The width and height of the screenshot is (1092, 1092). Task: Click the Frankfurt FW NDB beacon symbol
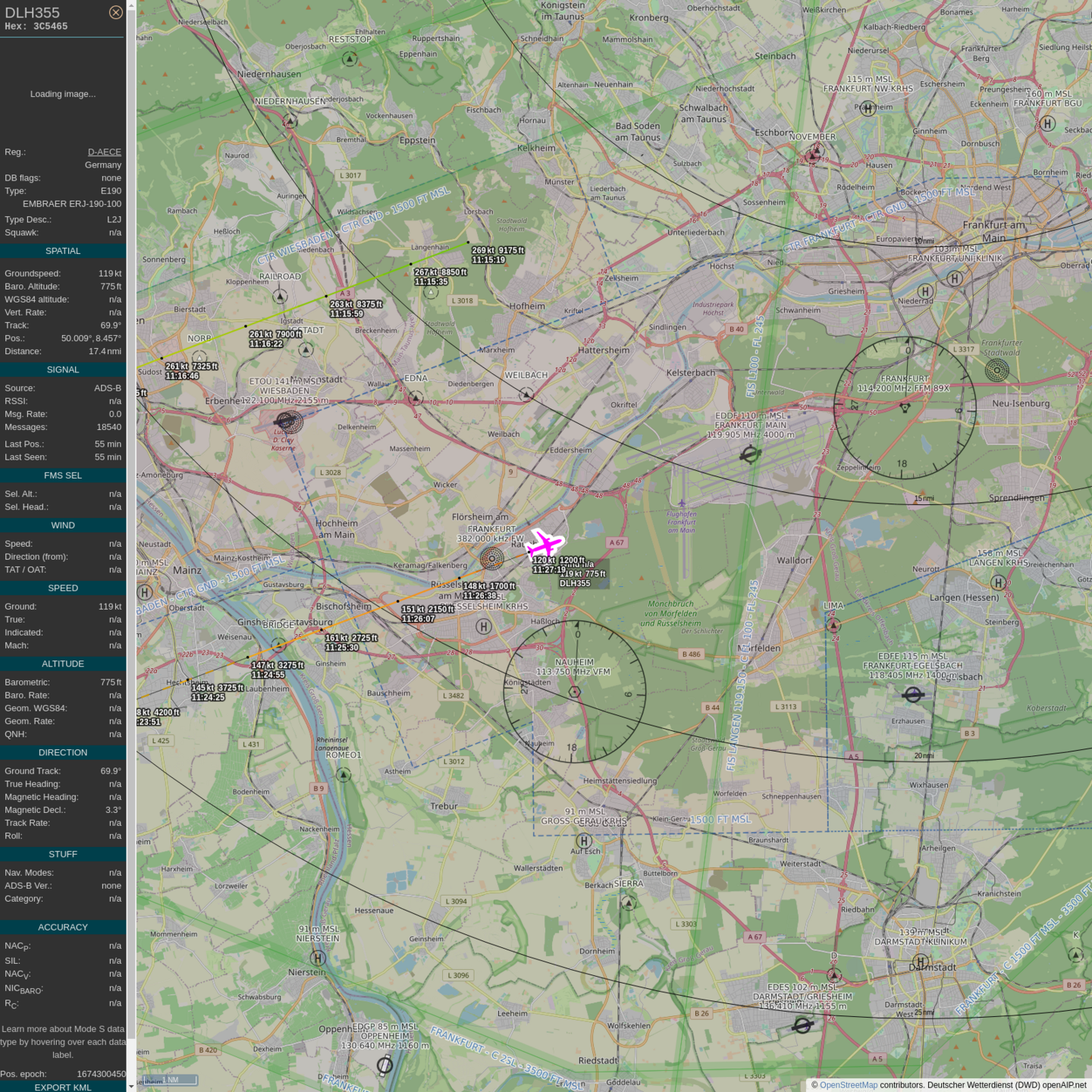point(491,559)
